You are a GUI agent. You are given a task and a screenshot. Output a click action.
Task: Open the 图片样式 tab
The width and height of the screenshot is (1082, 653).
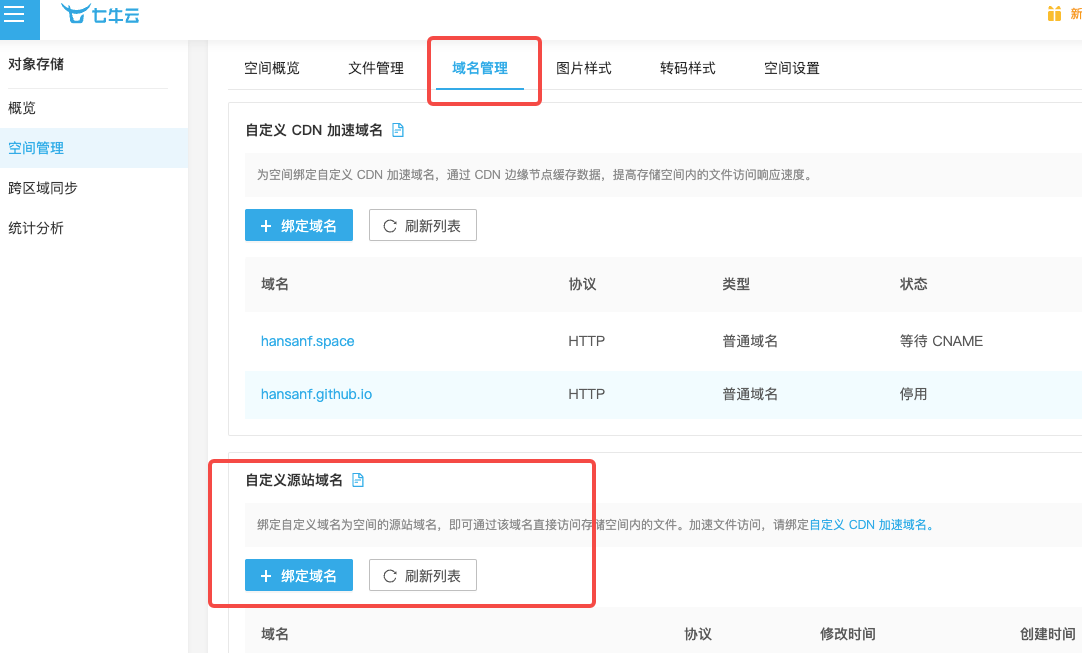[584, 68]
